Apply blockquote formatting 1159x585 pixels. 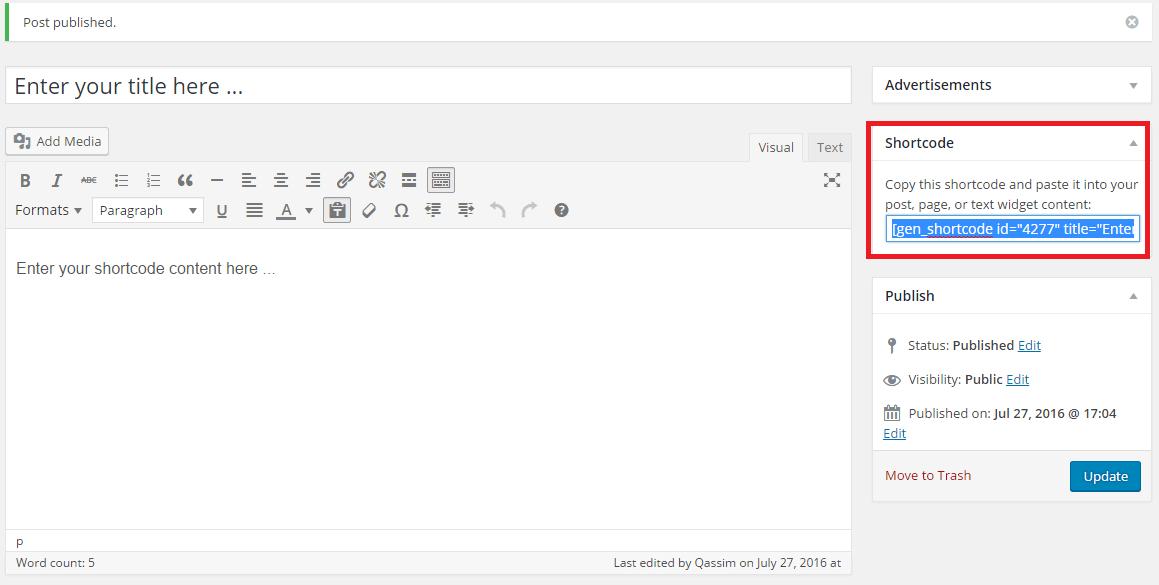185,180
